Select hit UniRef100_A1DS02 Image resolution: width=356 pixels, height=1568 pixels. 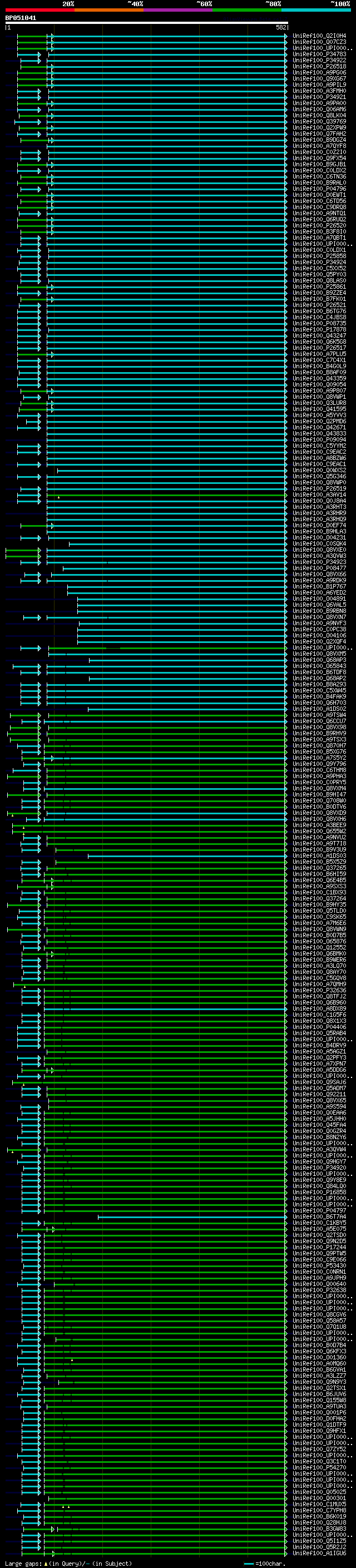pyautogui.click(x=319, y=709)
